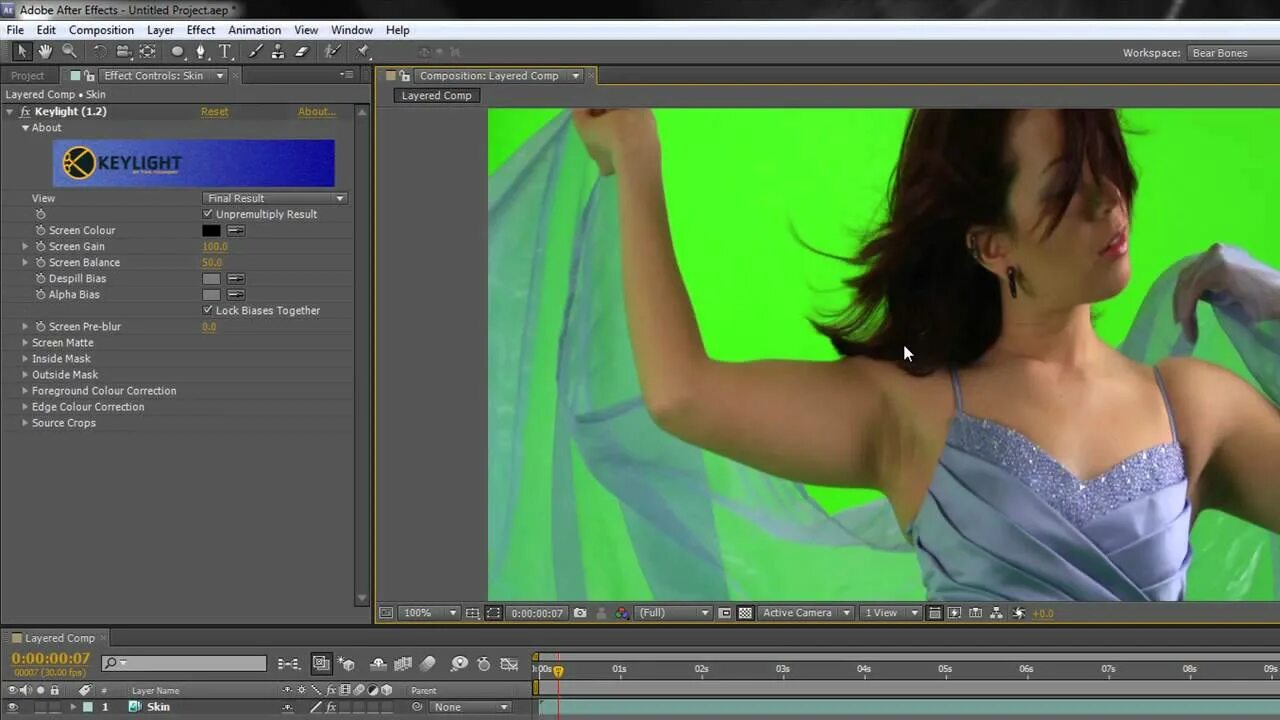Enable the Unpremultiply Result checkbox
1280x720 pixels.
[208, 214]
